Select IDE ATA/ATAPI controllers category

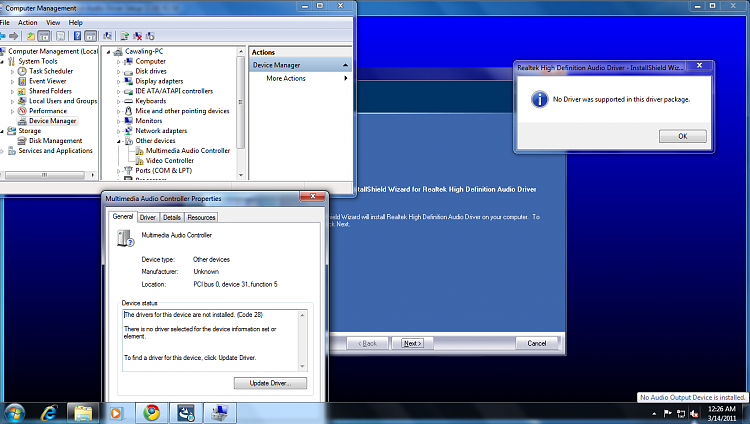[174, 91]
